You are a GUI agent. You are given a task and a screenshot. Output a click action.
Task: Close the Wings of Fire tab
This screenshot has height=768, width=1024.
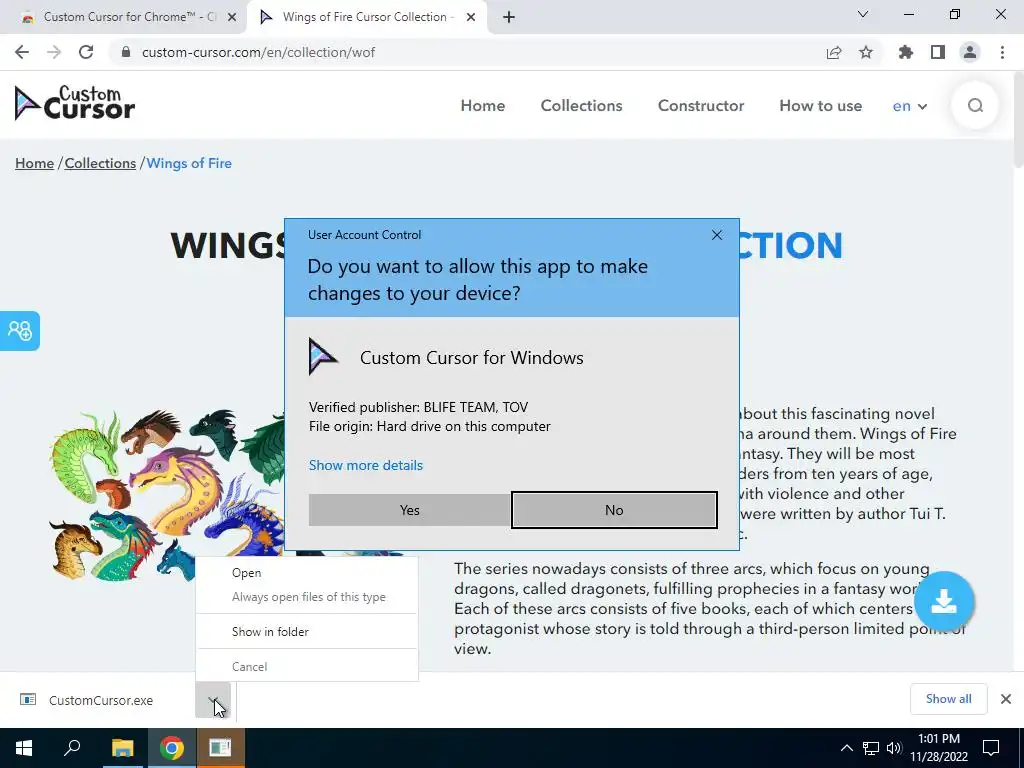(471, 17)
